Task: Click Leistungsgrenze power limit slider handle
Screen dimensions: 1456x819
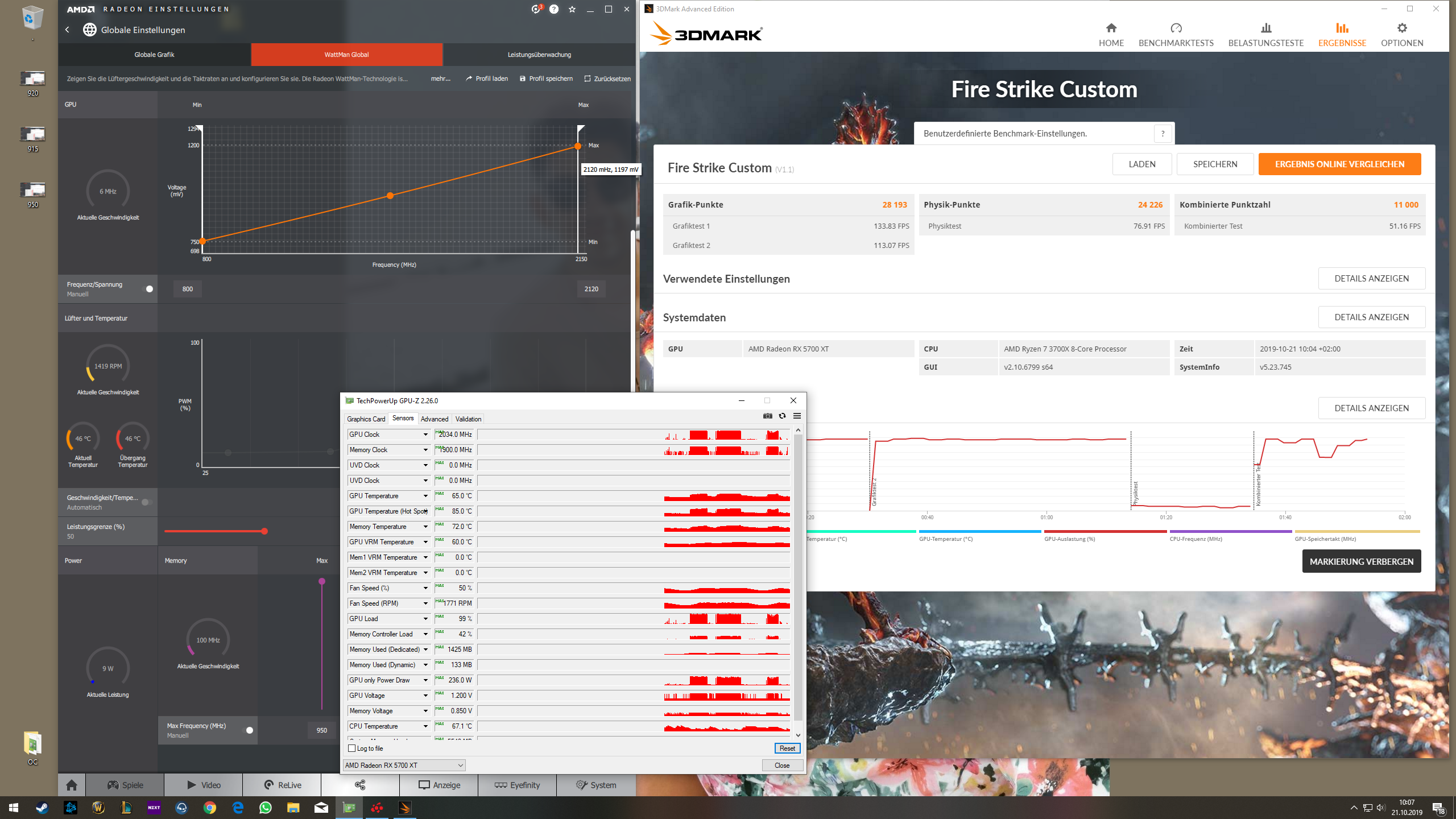Action: coord(264,531)
